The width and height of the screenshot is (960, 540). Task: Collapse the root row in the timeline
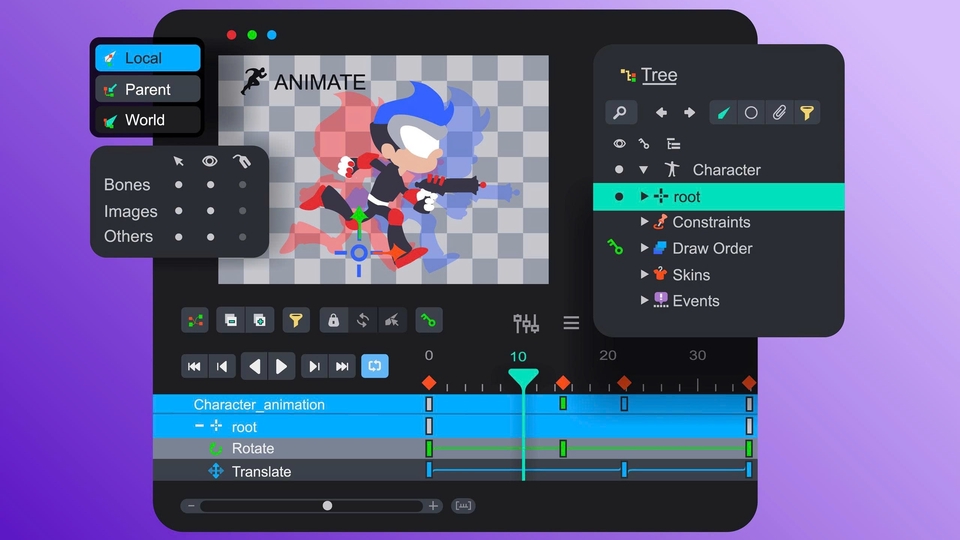pyautogui.click(x=199, y=427)
